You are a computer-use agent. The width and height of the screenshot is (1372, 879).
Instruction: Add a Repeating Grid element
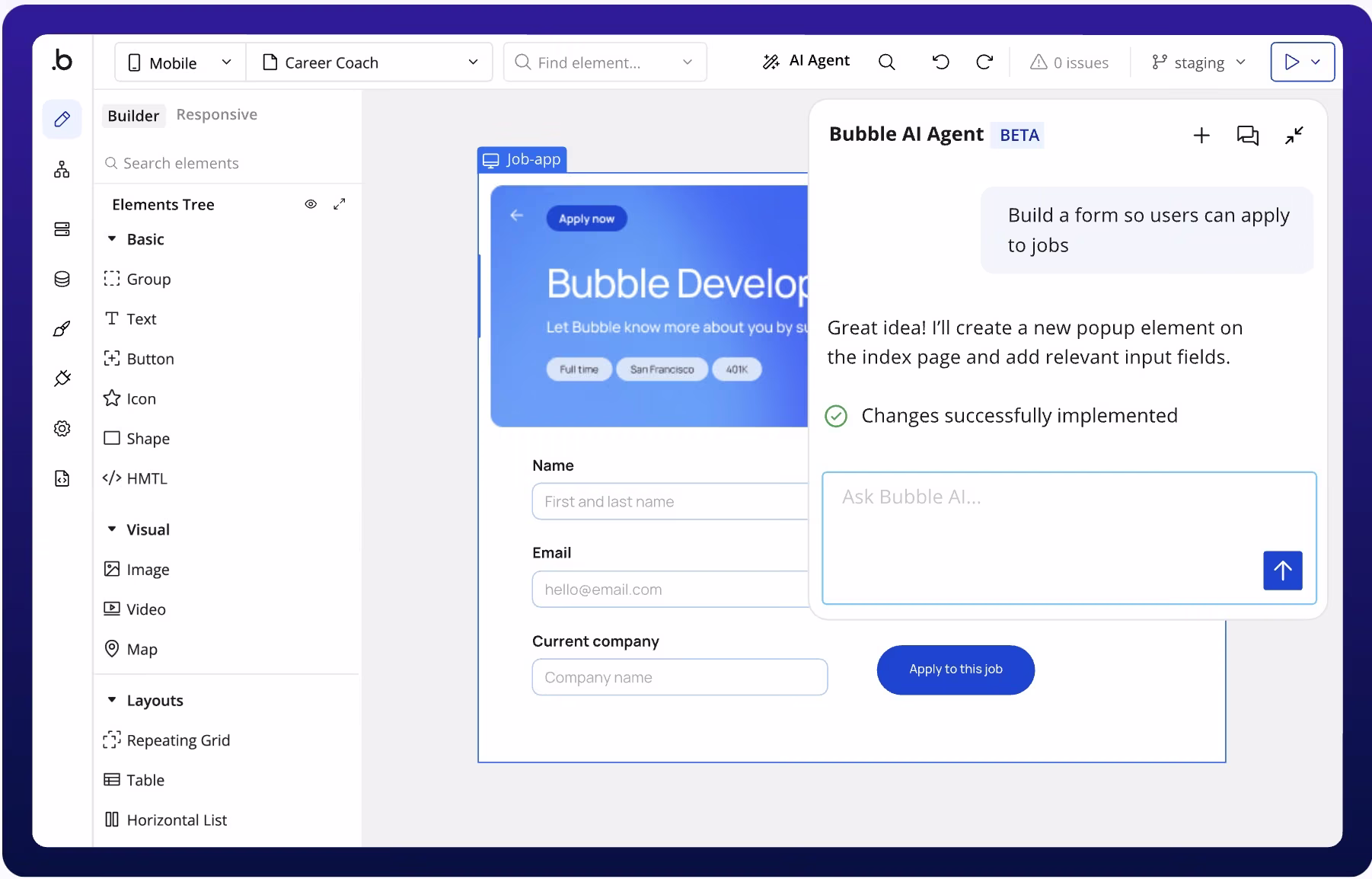pos(167,740)
